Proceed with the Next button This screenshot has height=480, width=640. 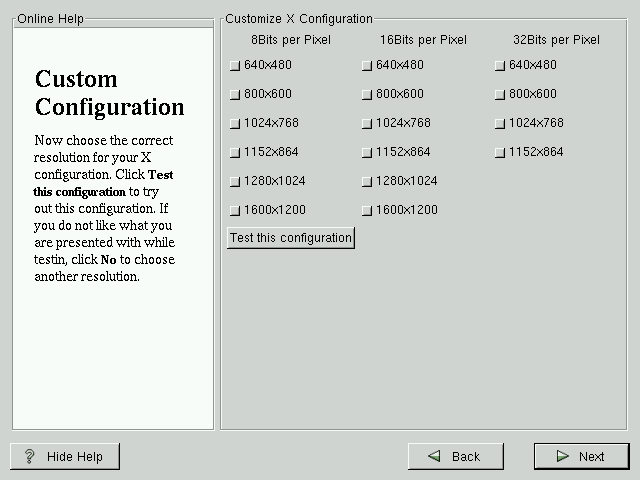click(581, 456)
